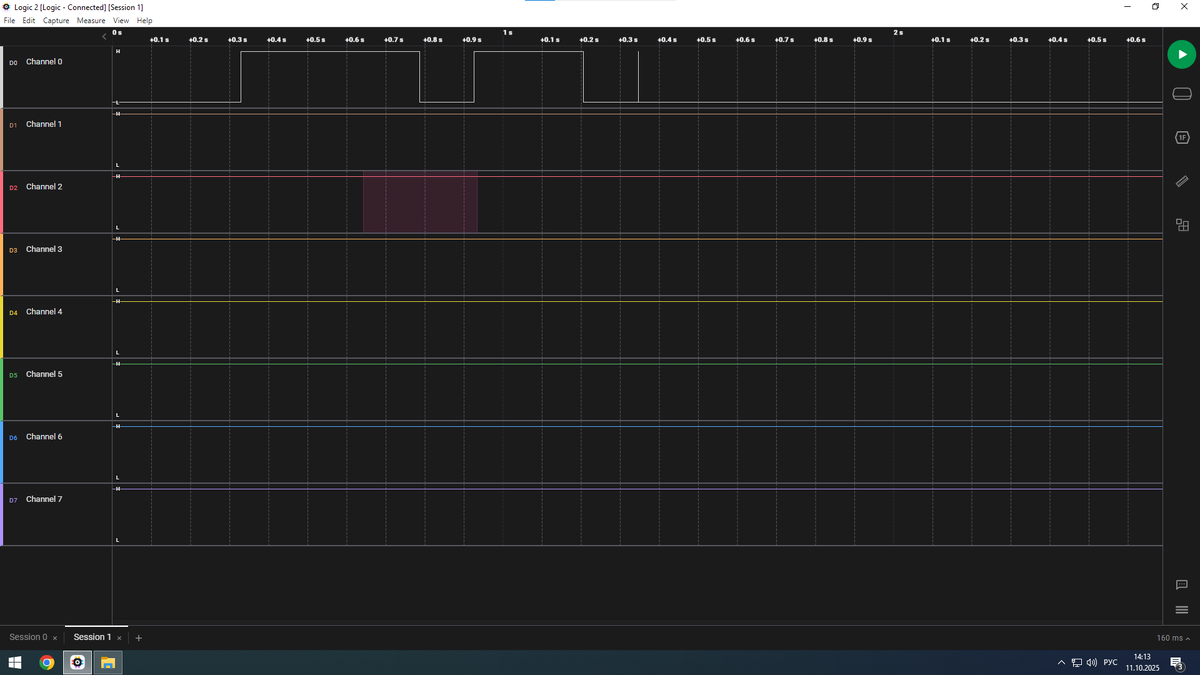
Task: Collapse channel labels with the left chevron
Action: [105, 38]
